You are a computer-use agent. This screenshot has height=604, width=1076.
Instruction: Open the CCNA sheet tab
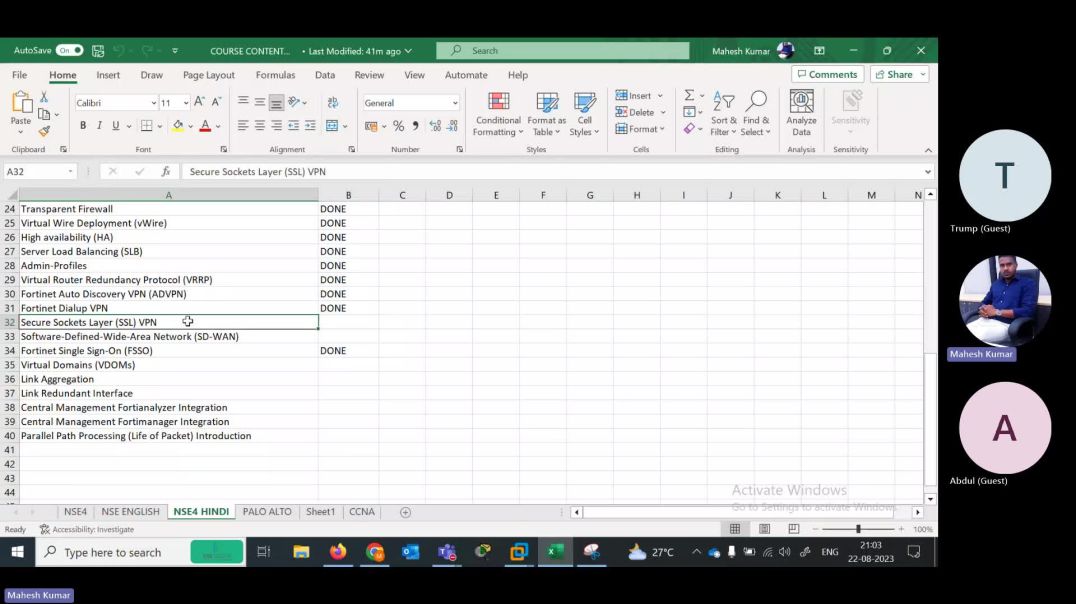[x=362, y=512]
